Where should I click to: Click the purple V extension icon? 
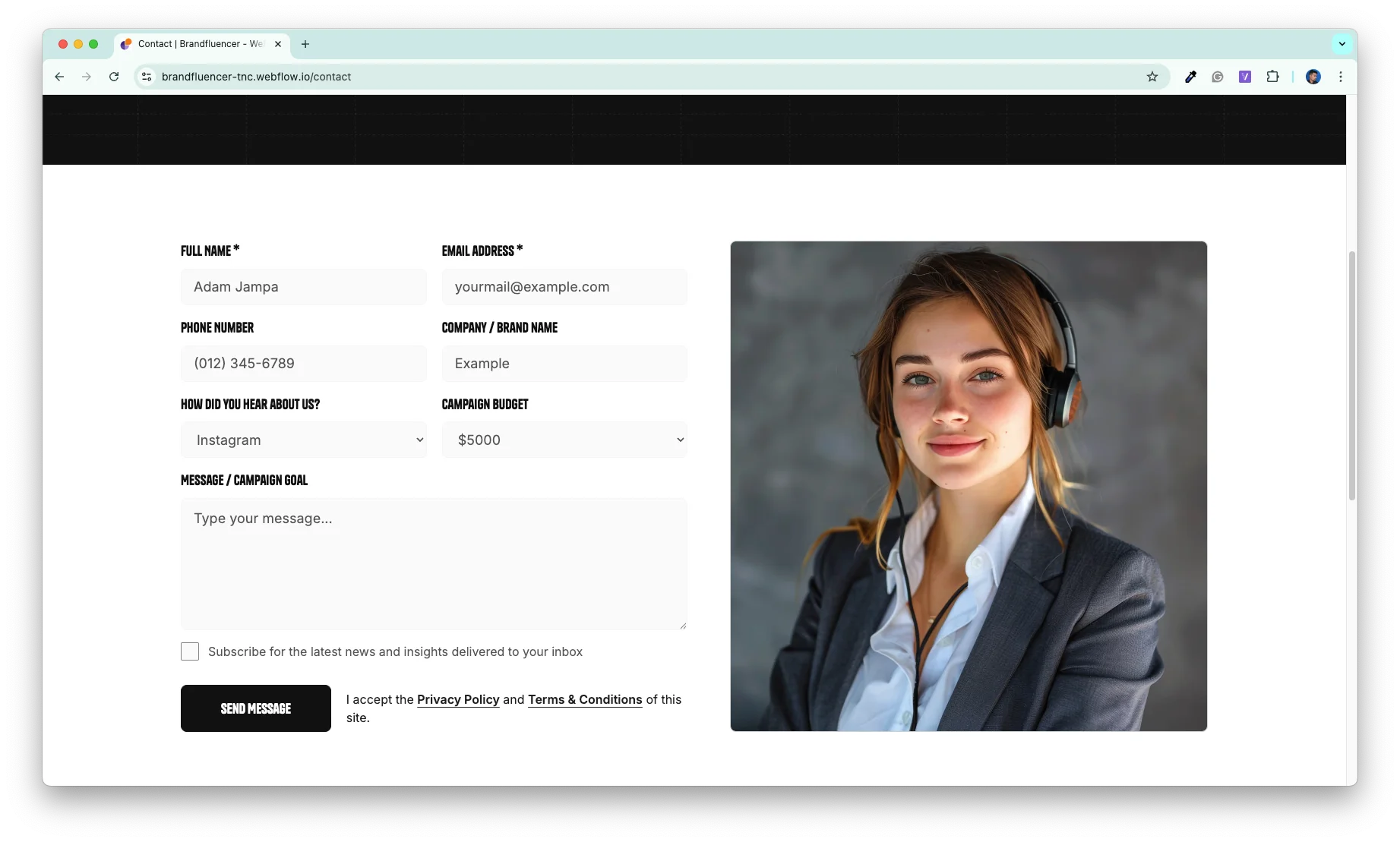click(x=1244, y=77)
